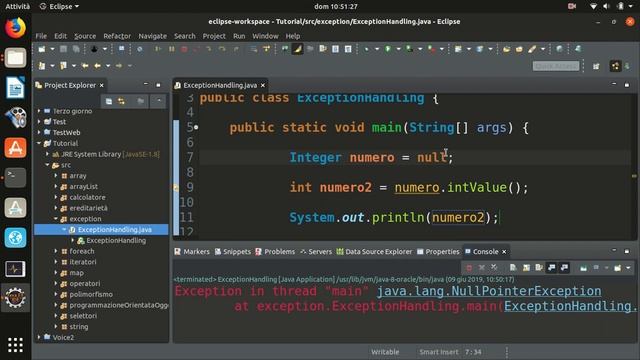Click the Suspend debug icon

171,49
